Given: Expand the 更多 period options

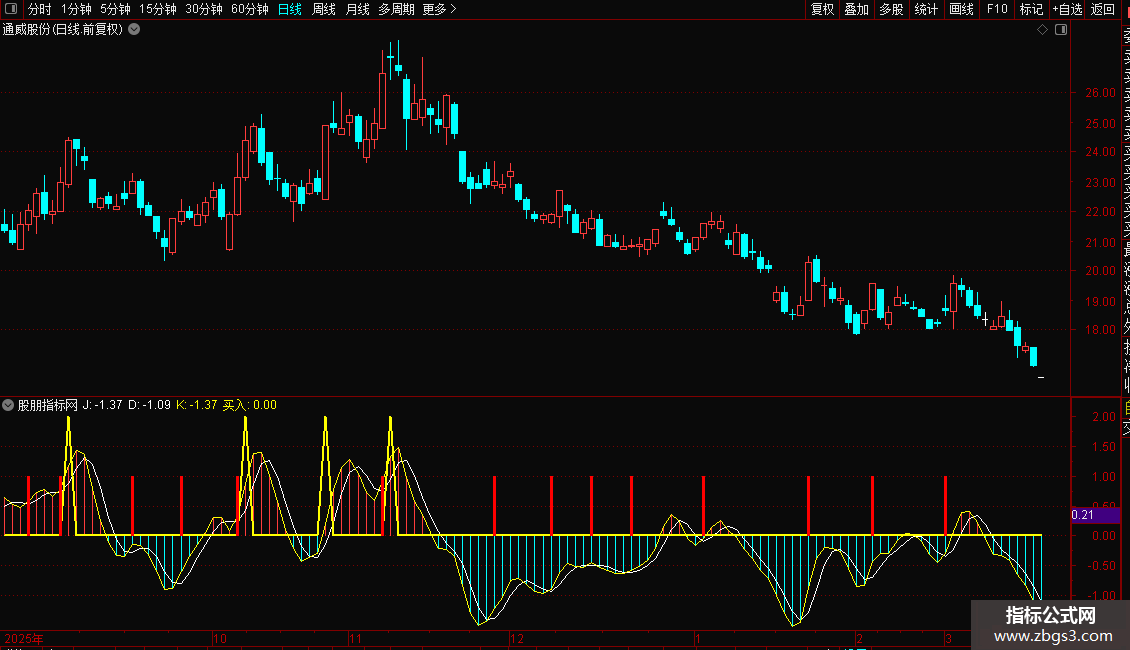Looking at the screenshot, I should (x=440, y=9).
